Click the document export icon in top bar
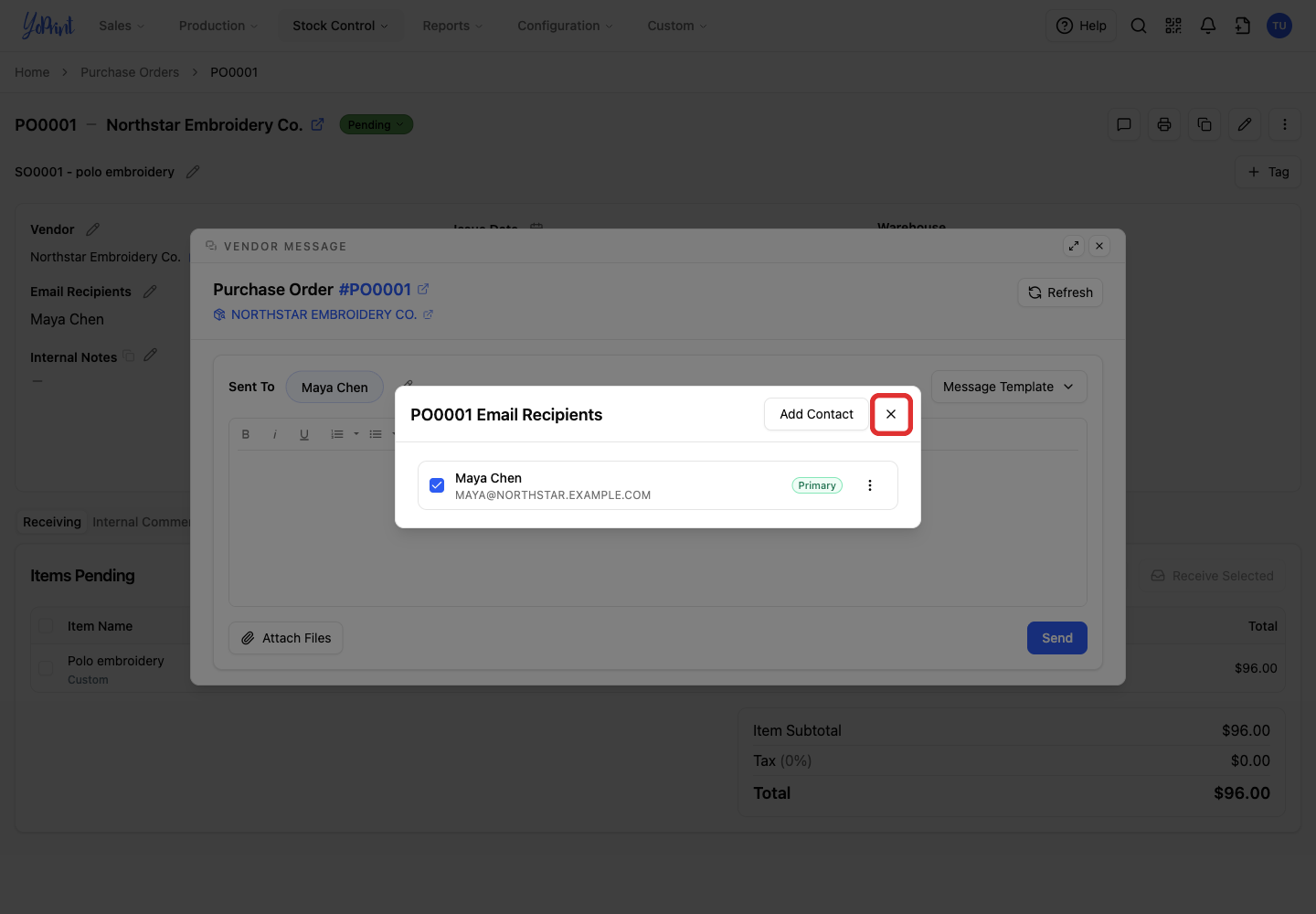The width and height of the screenshot is (1316, 914). coord(1243,26)
